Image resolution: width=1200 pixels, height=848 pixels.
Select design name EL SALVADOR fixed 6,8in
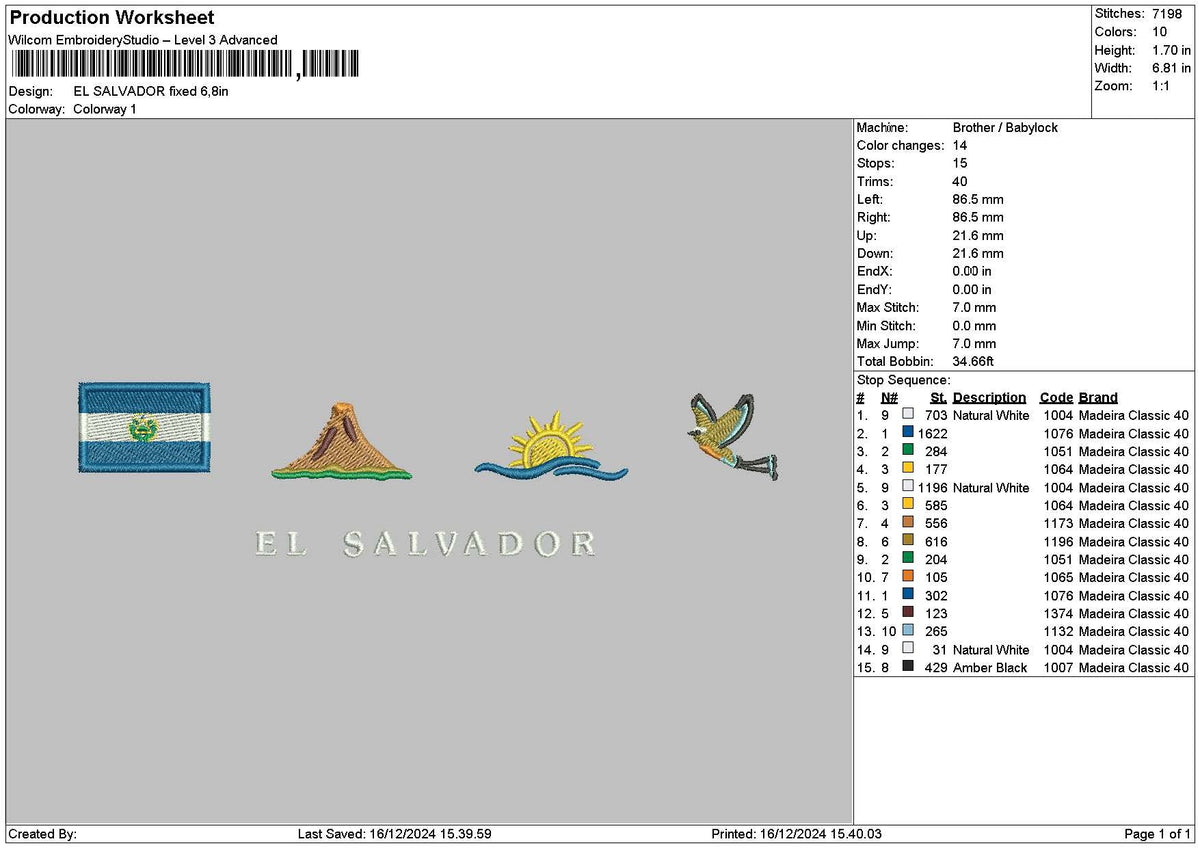[151, 91]
